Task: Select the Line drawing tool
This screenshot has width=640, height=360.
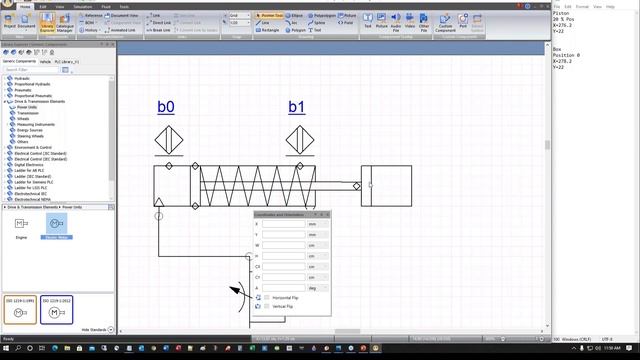Action: [262, 23]
